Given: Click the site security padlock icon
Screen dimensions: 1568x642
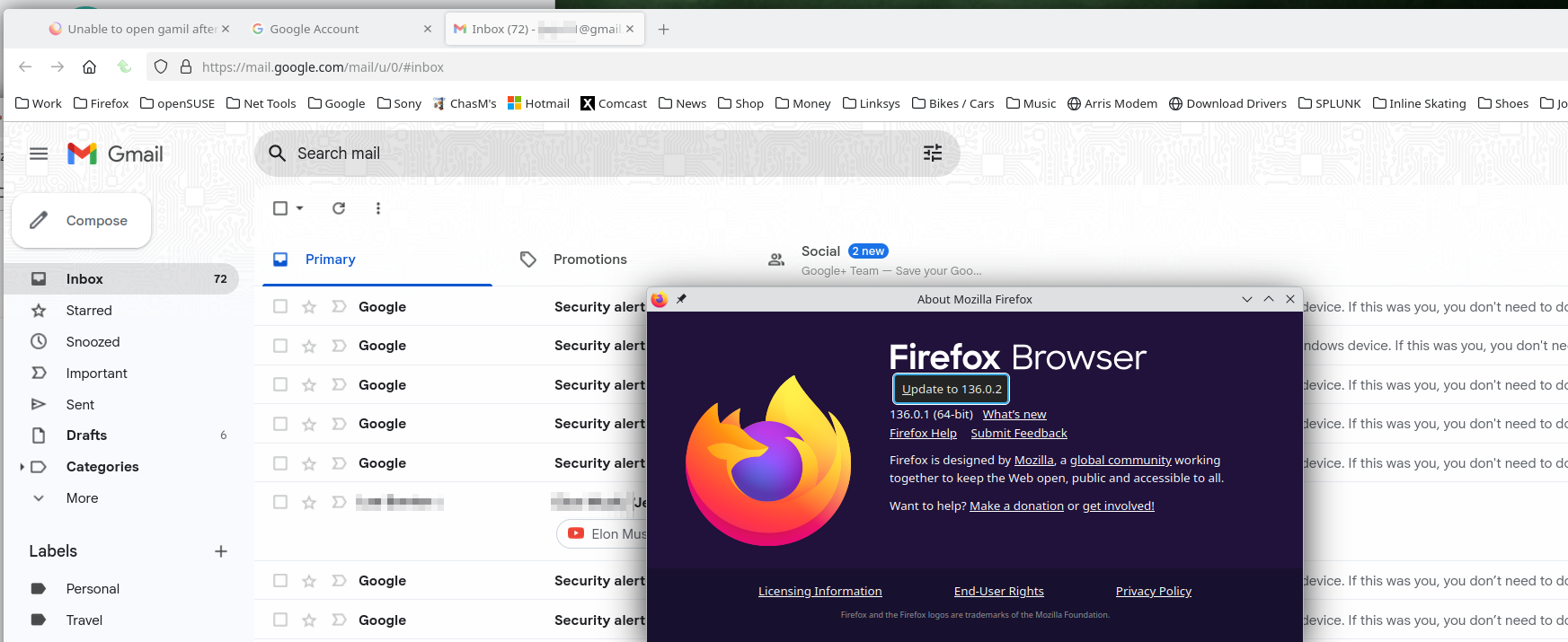Looking at the screenshot, I should (186, 66).
